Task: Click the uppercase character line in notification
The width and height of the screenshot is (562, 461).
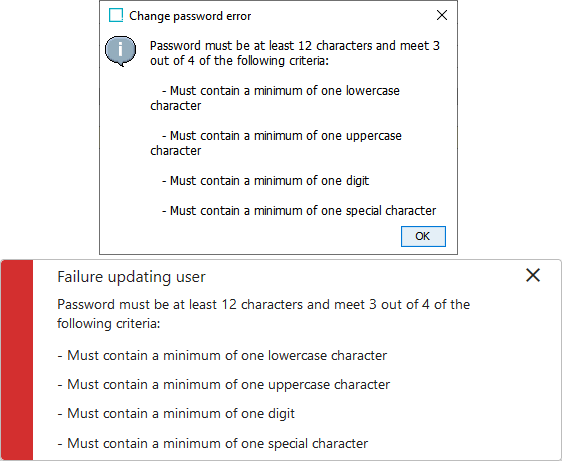Action: tap(224, 385)
